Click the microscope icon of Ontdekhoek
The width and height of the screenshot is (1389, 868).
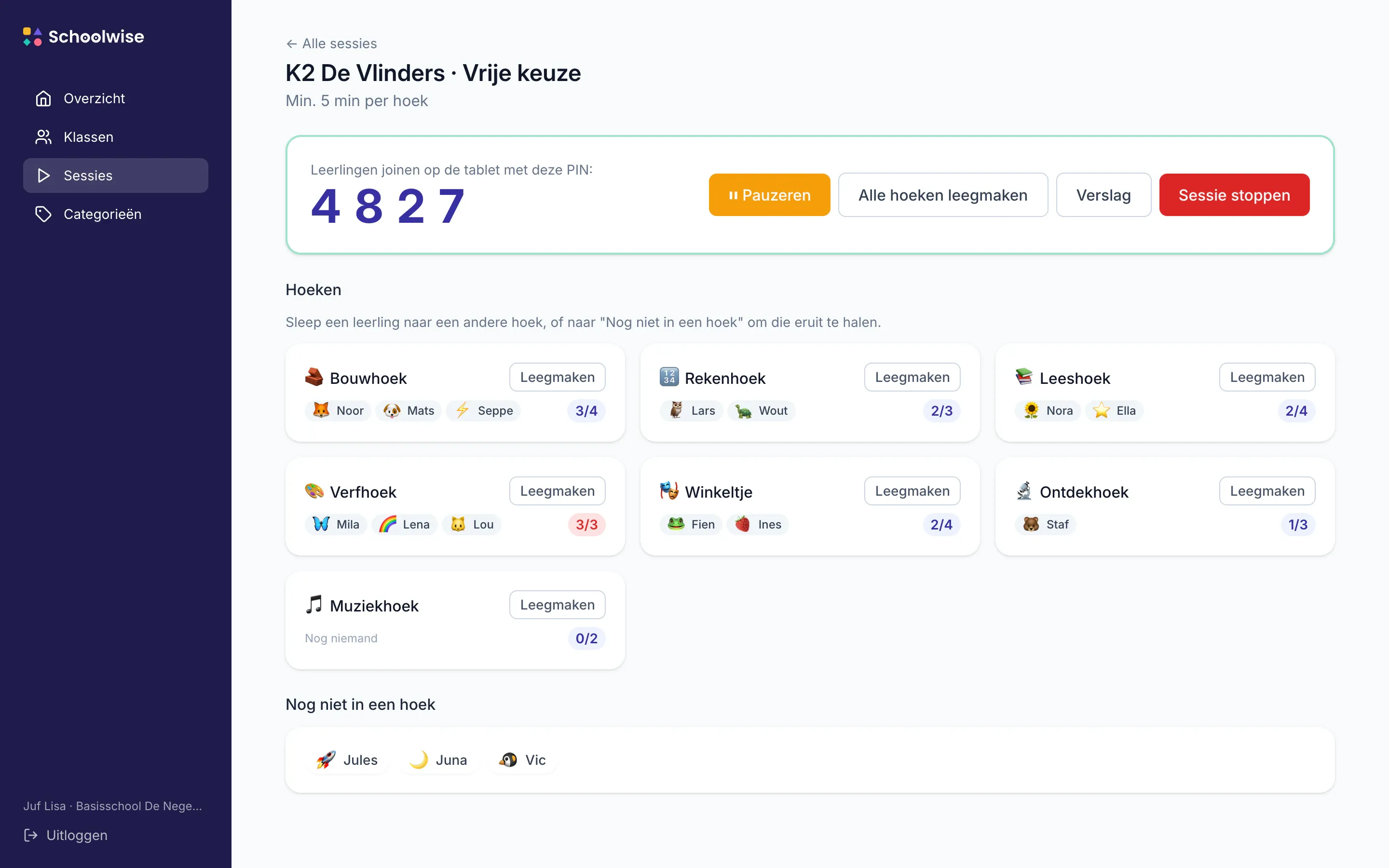(1023, 491)
